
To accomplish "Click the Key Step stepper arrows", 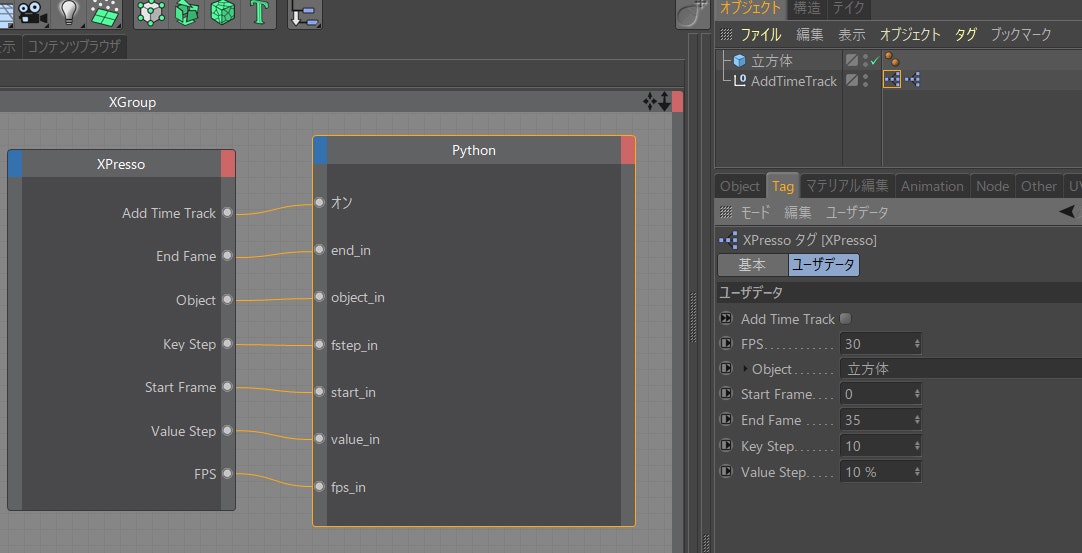I will pyautogui.click(x=916, y=446).
